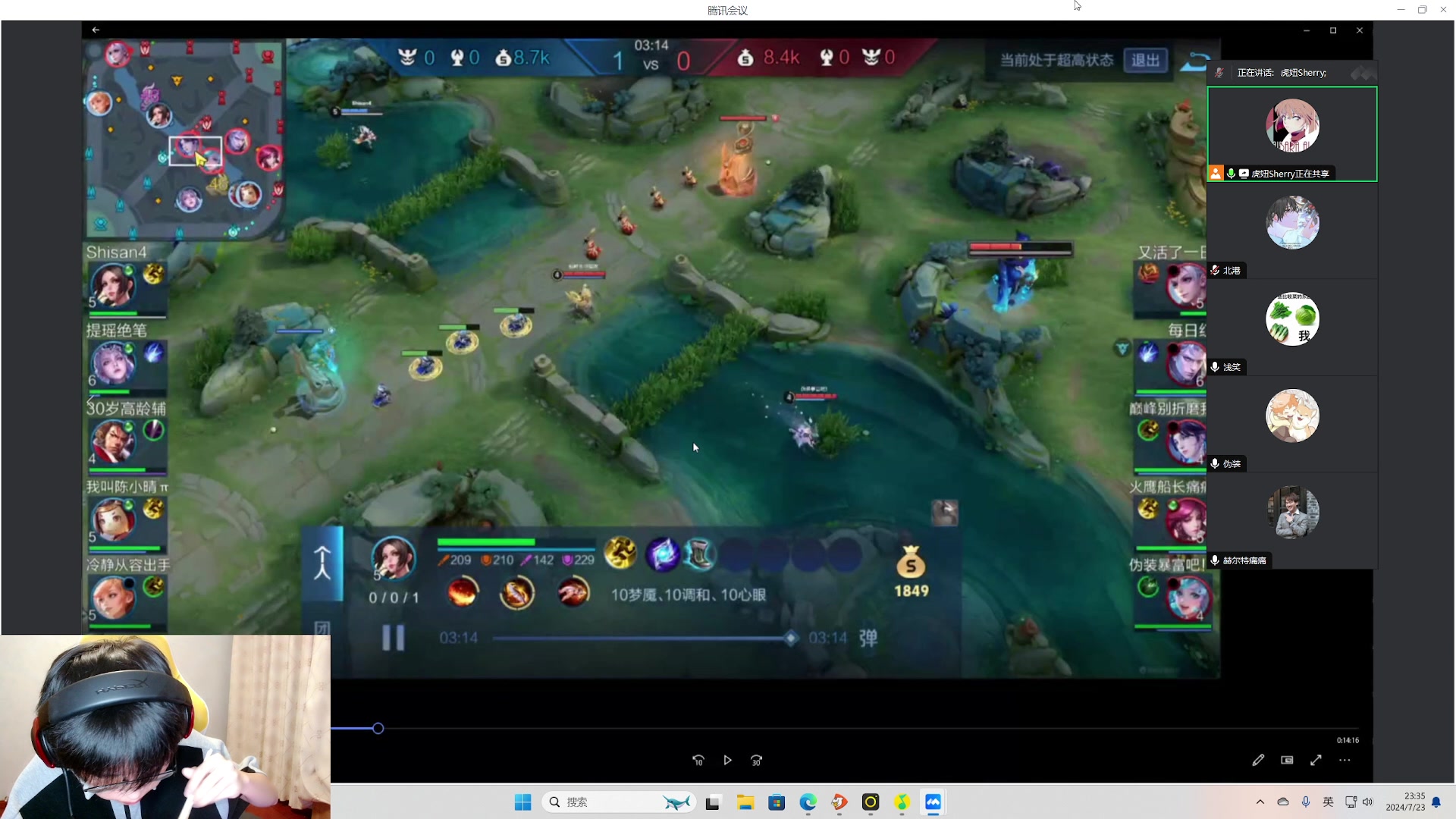Viewport: 1456px width, 819px height.
Task: Click the 退出 spectator button
Action: tap(1145, 60)
